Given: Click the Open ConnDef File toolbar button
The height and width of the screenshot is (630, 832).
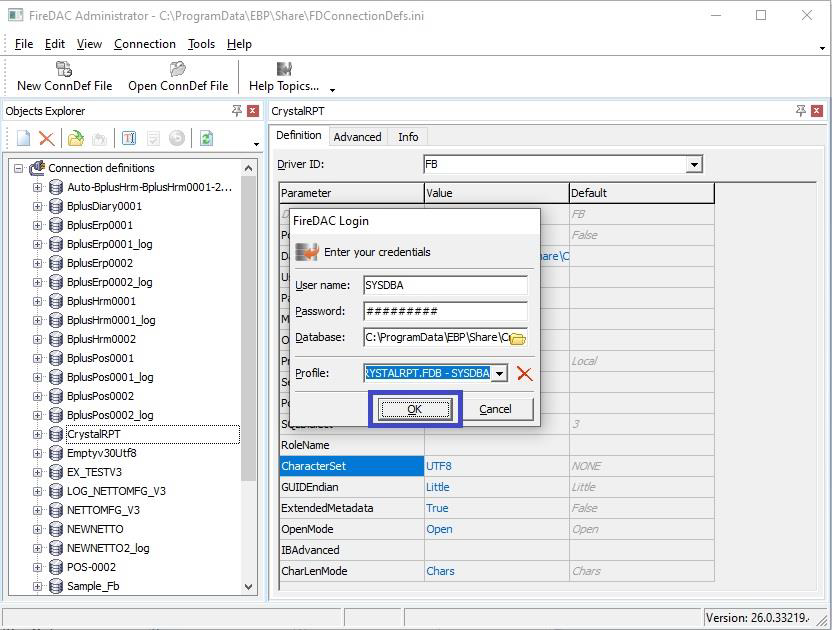Looking at the screenshot, I should [178, 77].
